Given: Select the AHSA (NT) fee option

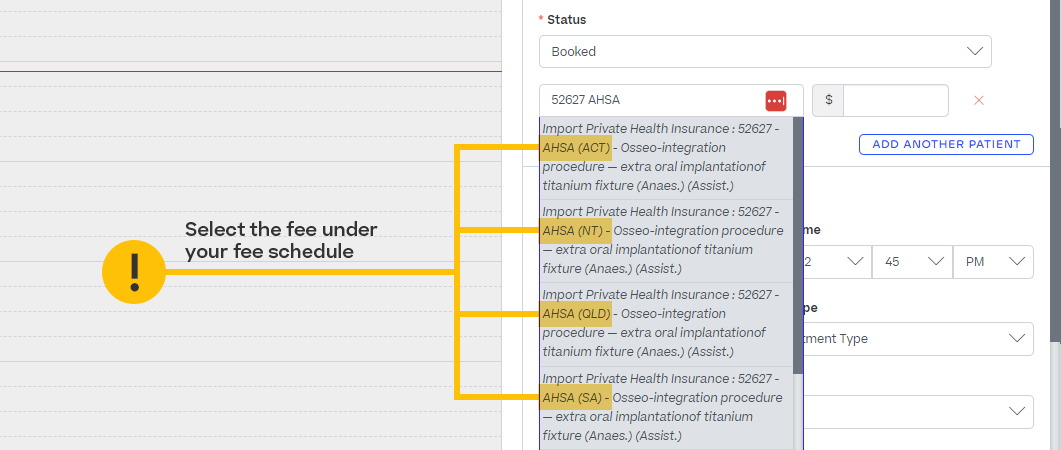Looking at the screenshot, I should point(667,241).
